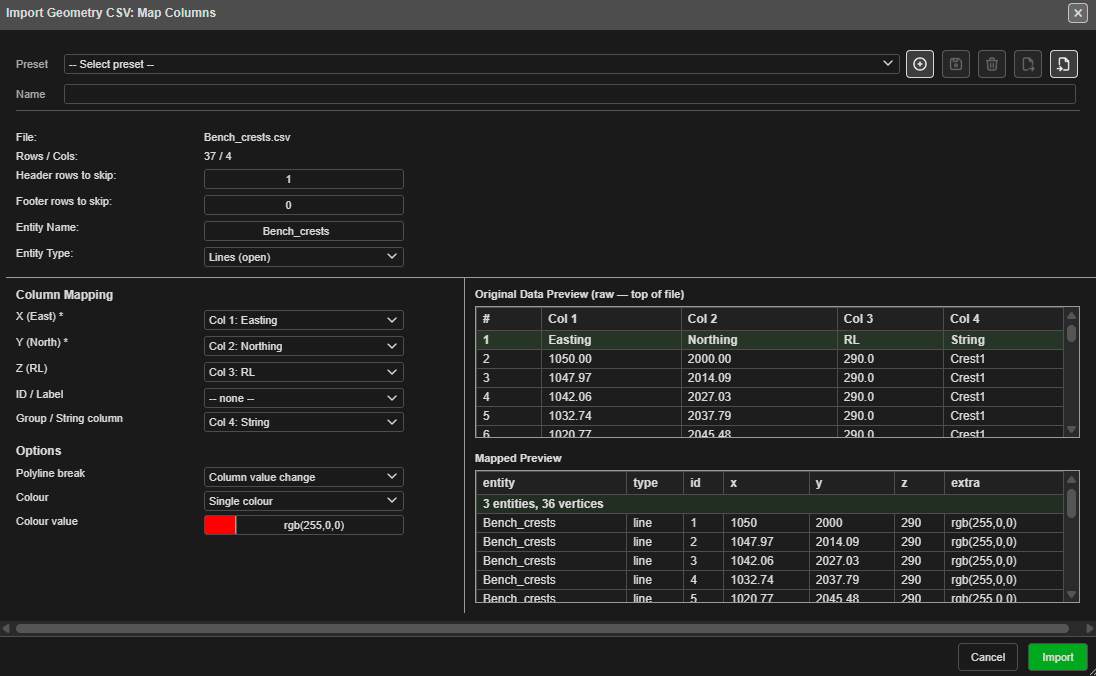Image resolution: width=1096 pixels, height=676 pixels.
Task: Click the Cancel button
Action: click(988, 657)
